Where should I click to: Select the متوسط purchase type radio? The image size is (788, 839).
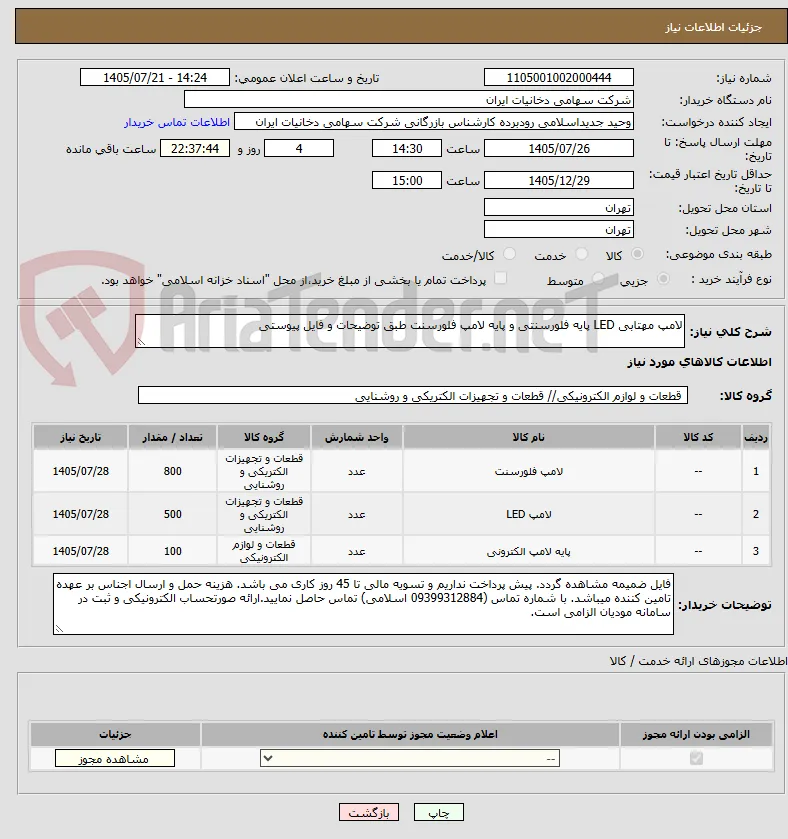click(x=598, y=279)
